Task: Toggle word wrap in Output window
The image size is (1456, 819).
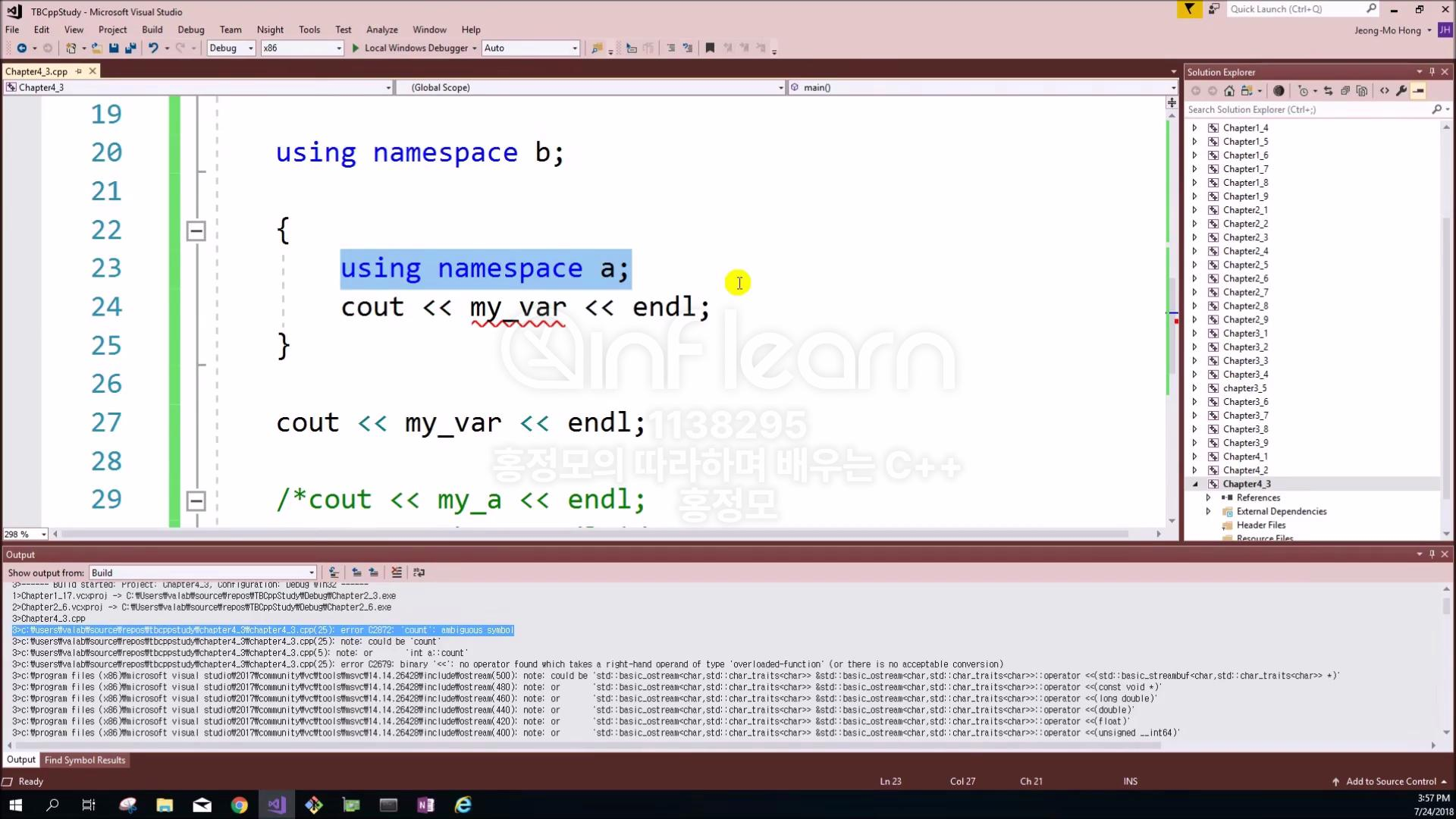Action: [419, 573]
